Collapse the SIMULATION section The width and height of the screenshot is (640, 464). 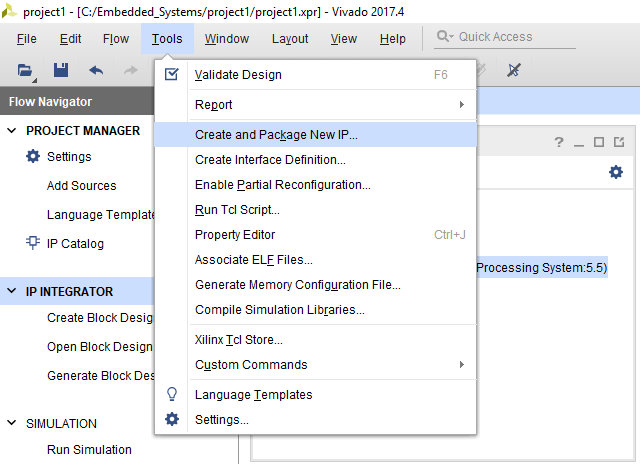coord(12,423)
